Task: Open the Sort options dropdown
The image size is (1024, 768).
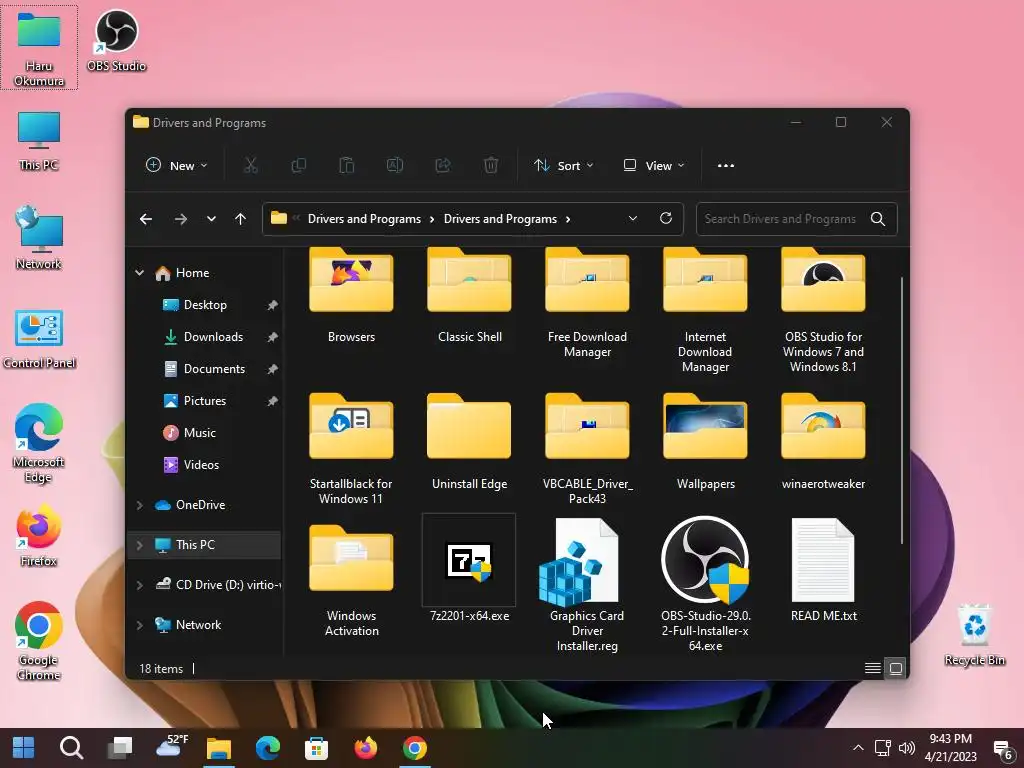Action: [564, 165]
